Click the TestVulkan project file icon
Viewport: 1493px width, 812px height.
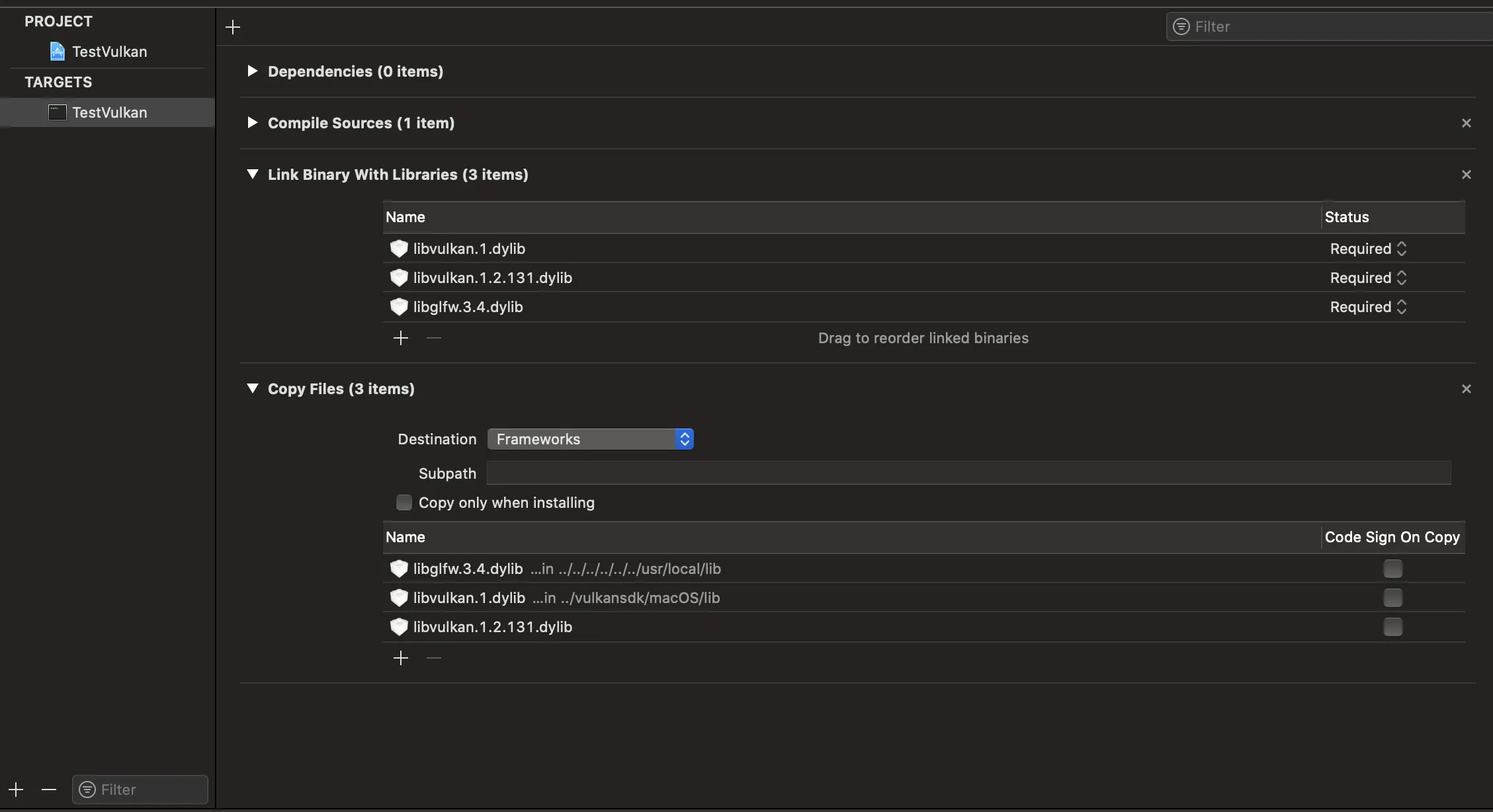click(58, 52)
